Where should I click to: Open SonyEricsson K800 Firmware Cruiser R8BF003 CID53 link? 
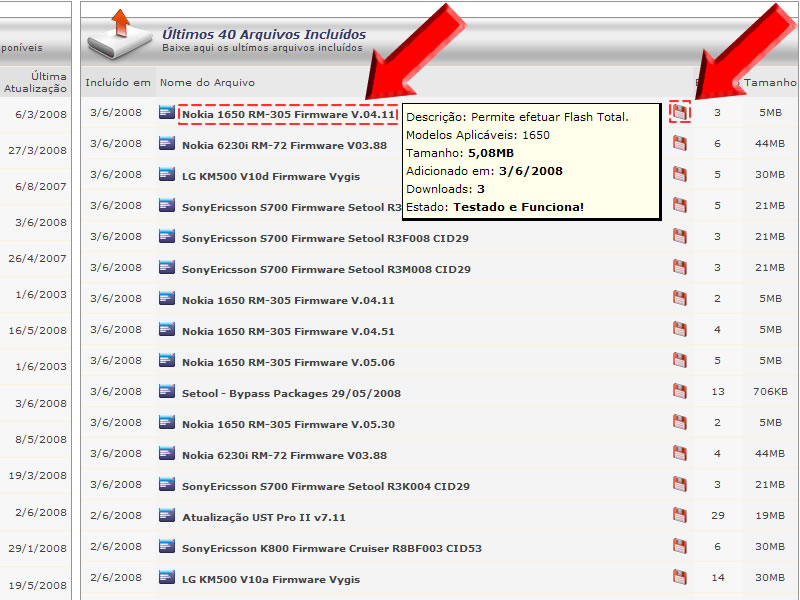(x=332, y=548)
